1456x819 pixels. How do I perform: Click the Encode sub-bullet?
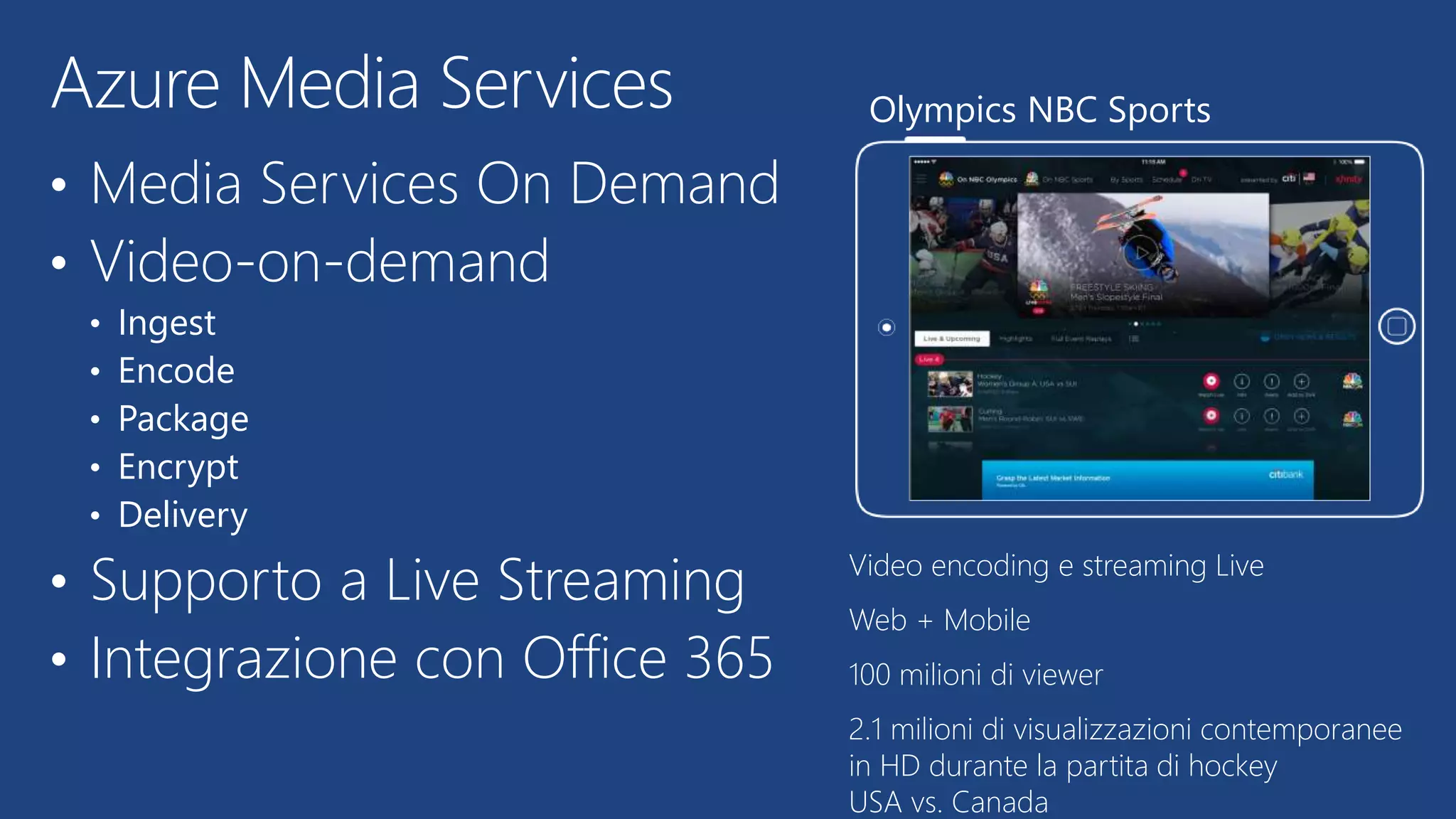[176, 370]
